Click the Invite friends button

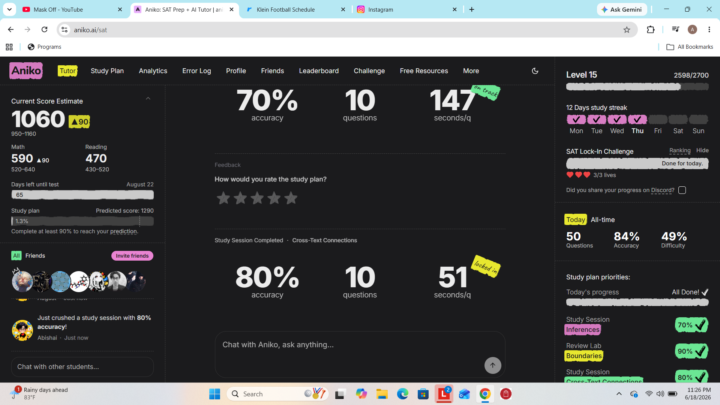132,256
